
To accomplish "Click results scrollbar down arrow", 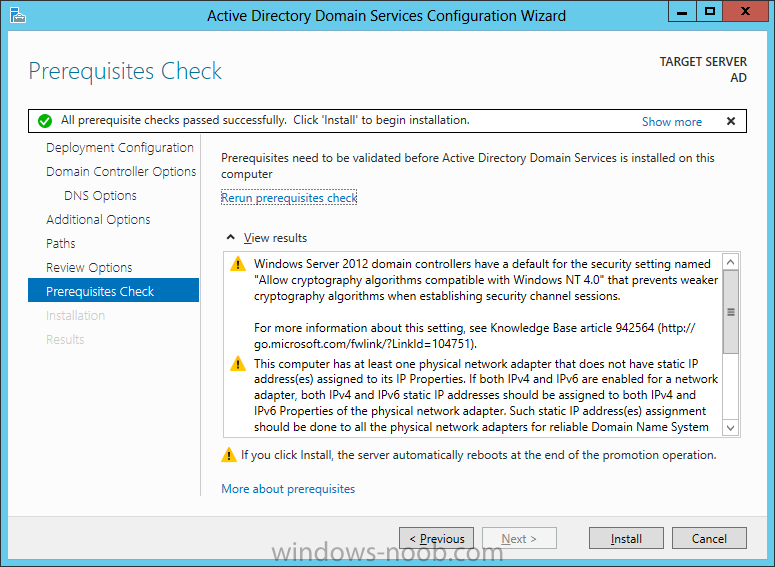I will [731, 428].
